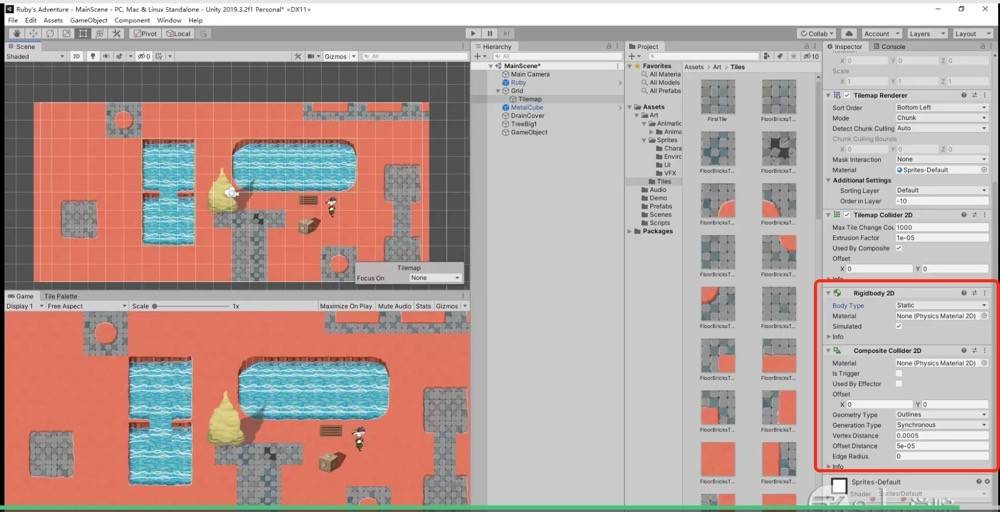Viewport: 1000px width, 512px height.
Task: Enable Used By Effector checkbox
Action: (899, 384)
